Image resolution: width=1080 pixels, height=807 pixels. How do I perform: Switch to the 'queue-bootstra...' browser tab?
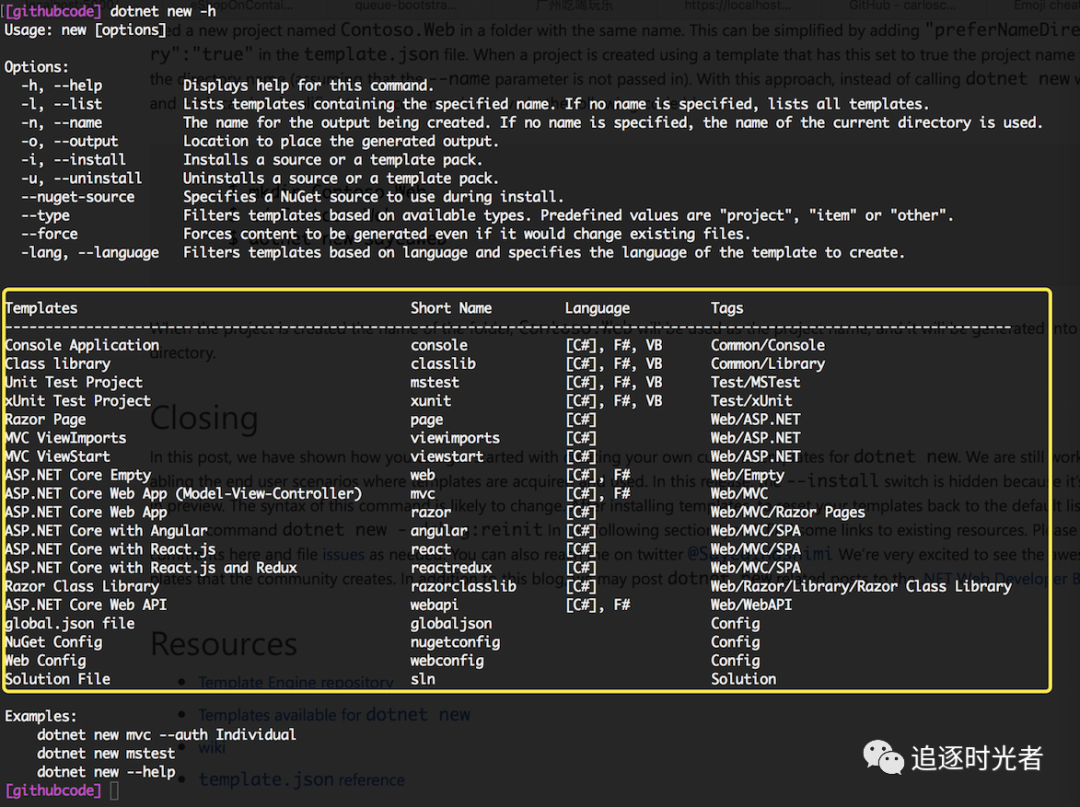(406, 6)
